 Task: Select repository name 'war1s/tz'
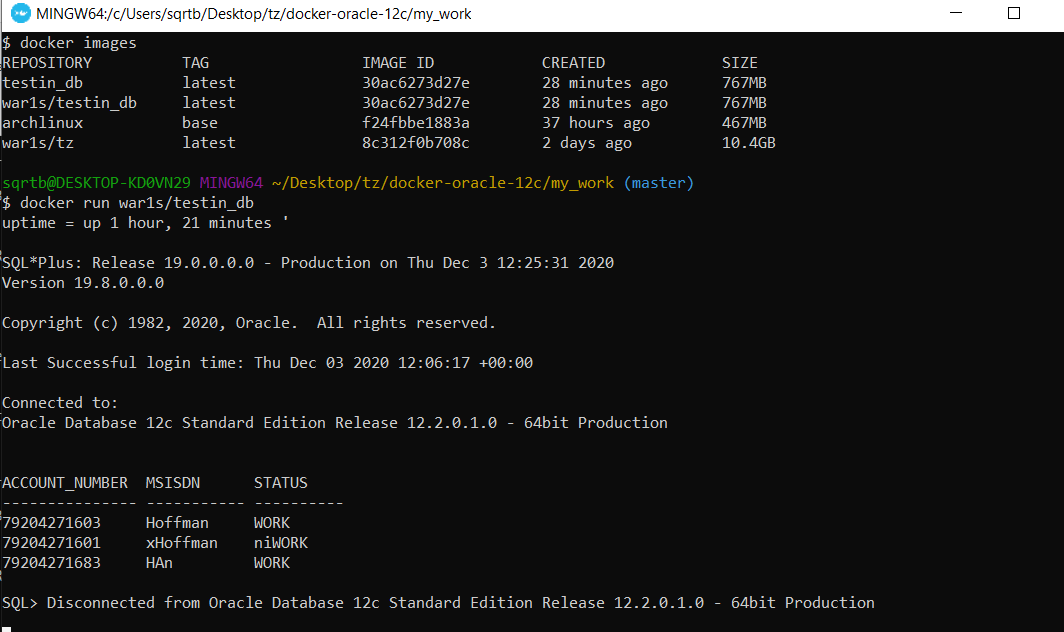38,143
